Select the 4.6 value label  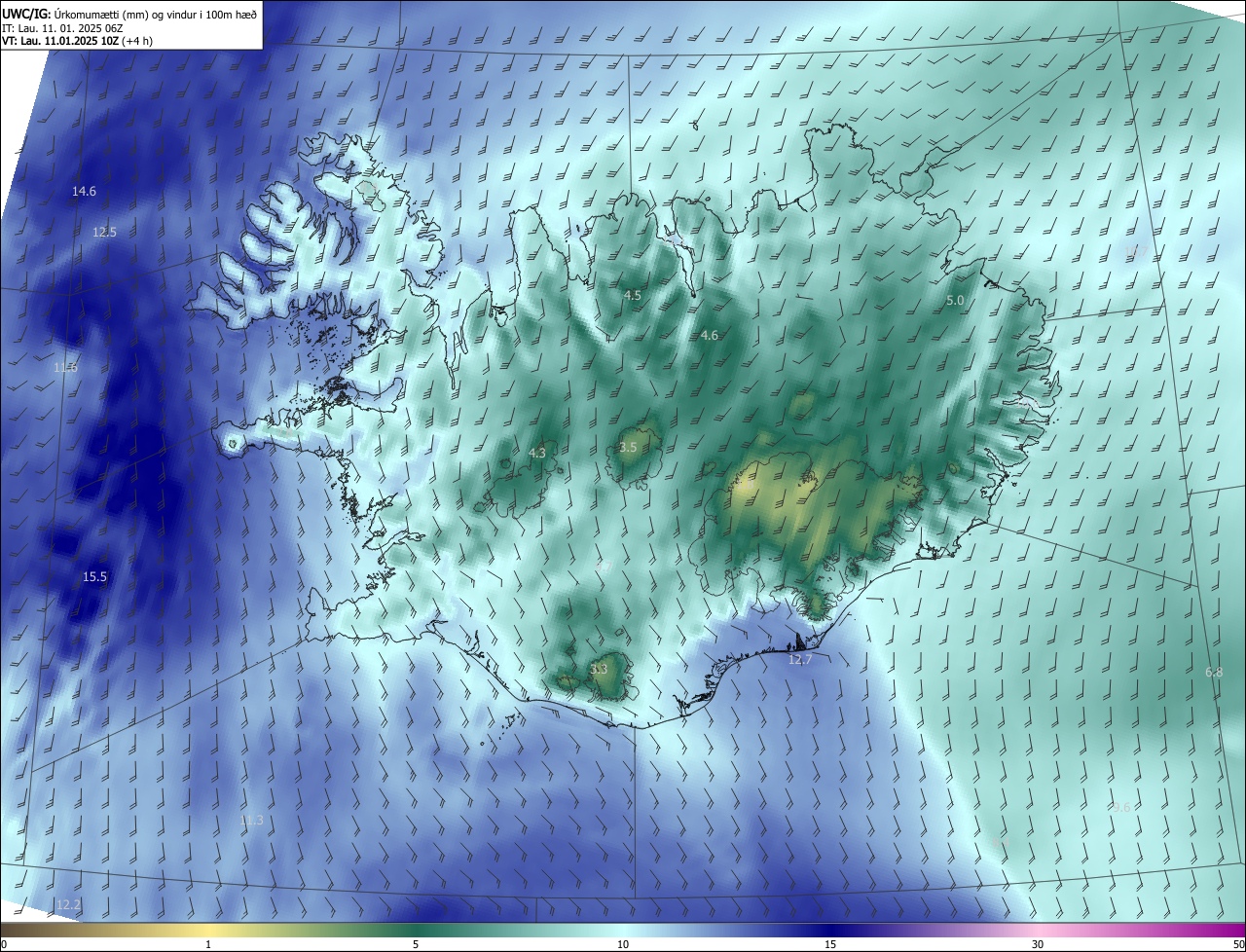[710, 336]
